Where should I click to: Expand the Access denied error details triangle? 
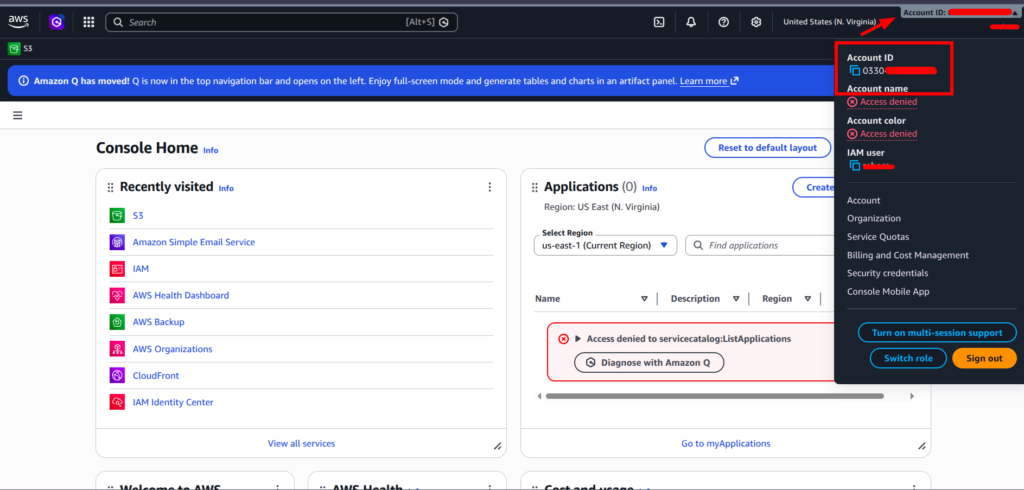pos(577,339)
